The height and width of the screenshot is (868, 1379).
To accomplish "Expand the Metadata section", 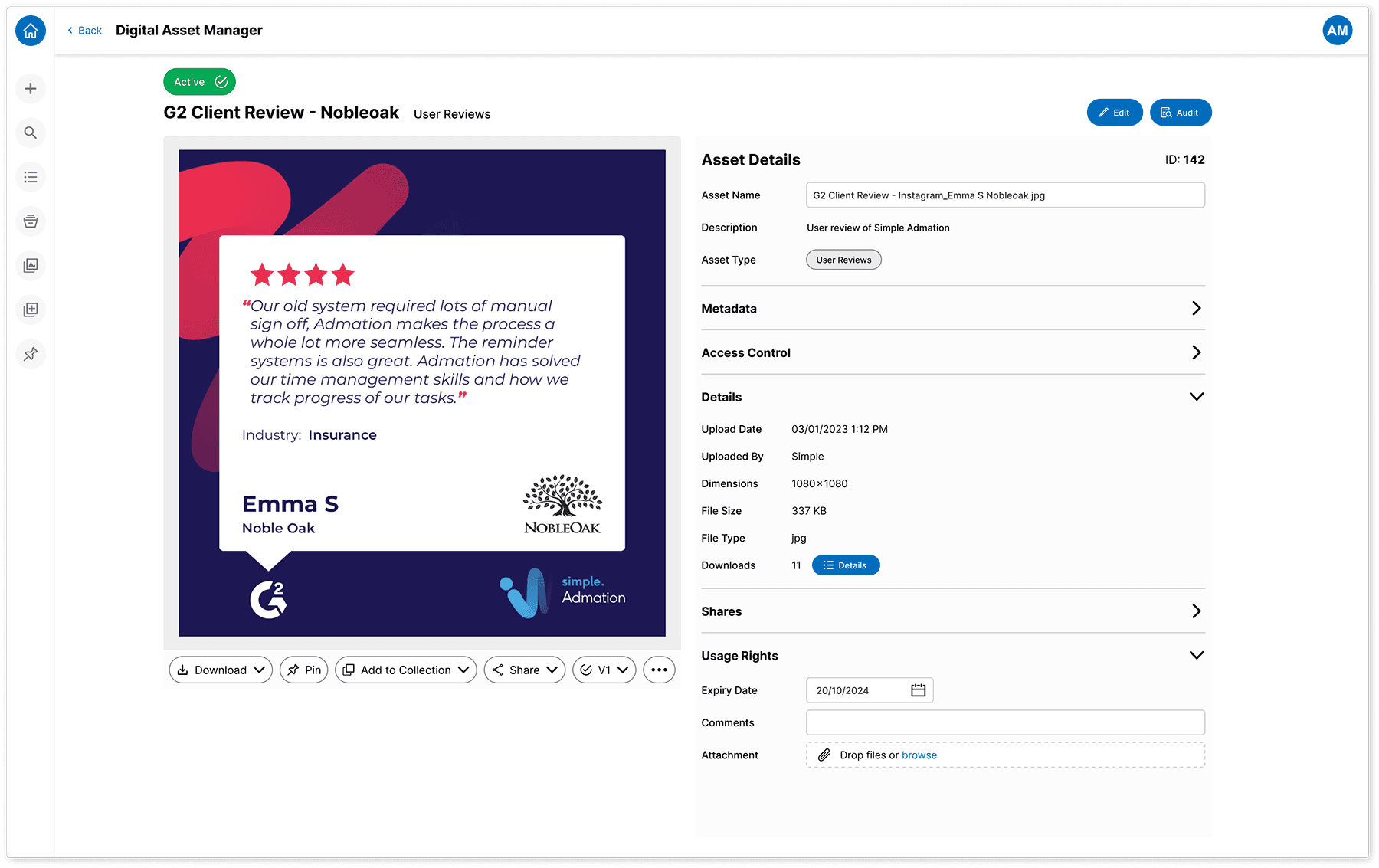I will pos(1196,308).
